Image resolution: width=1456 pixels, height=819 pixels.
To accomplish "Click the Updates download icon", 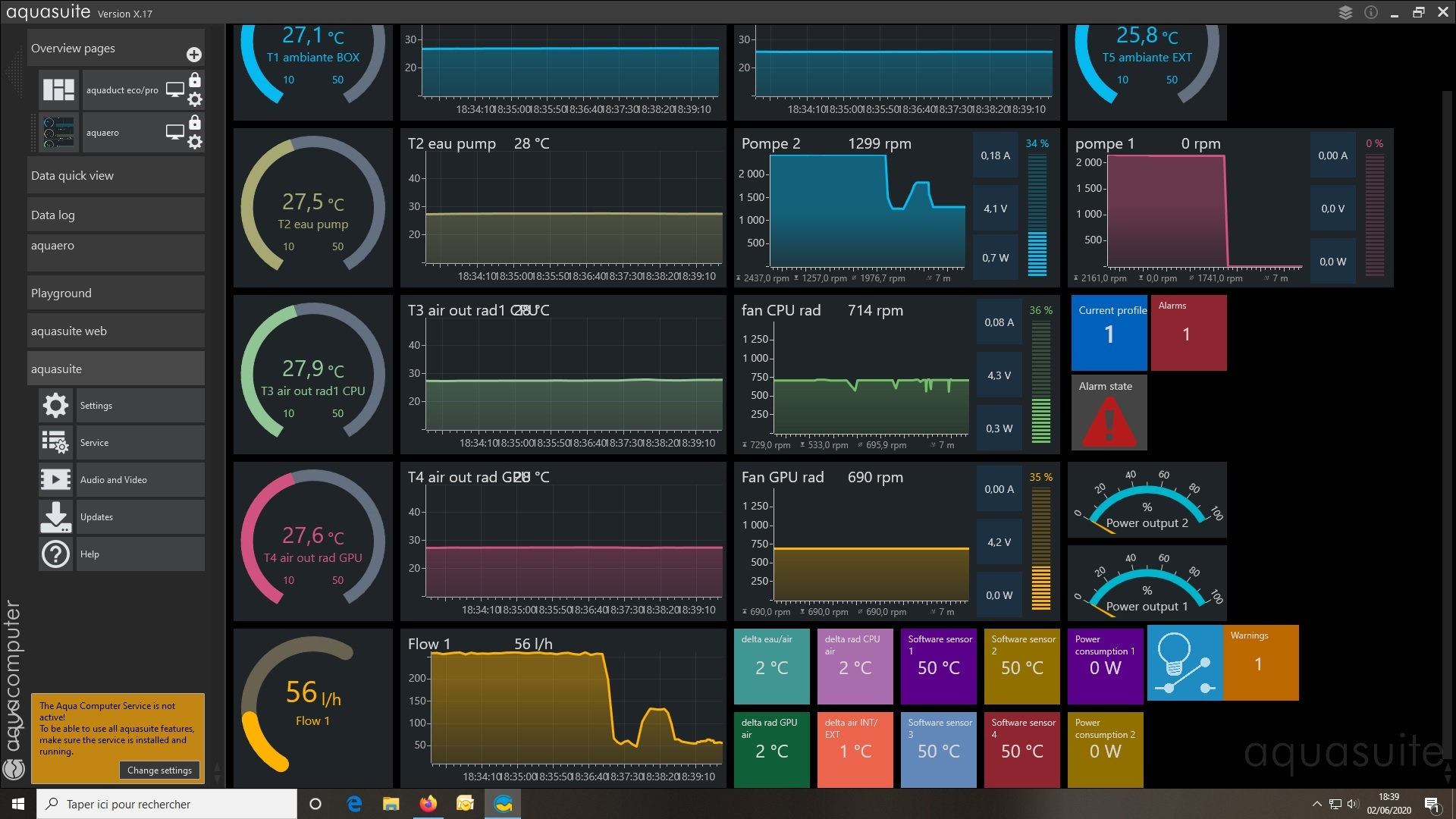I will coord(55,517).
